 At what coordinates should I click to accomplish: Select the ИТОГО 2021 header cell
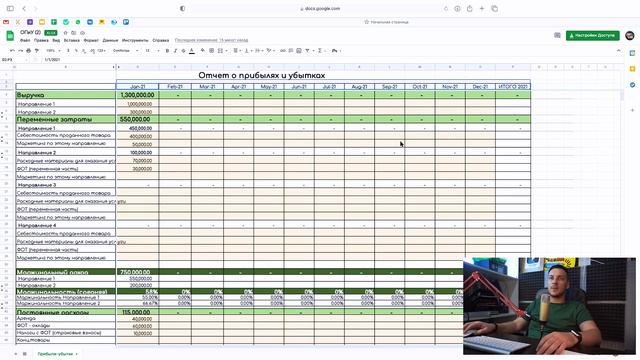[513, 87]
